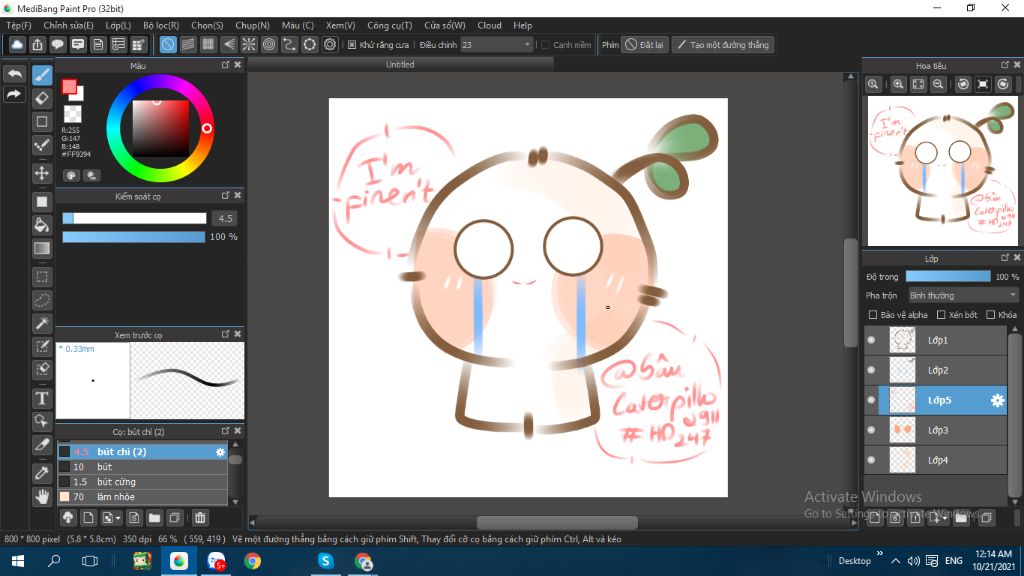1024x576 pixels.
Task: Select the Bucket fill tool
Action: 42,225
